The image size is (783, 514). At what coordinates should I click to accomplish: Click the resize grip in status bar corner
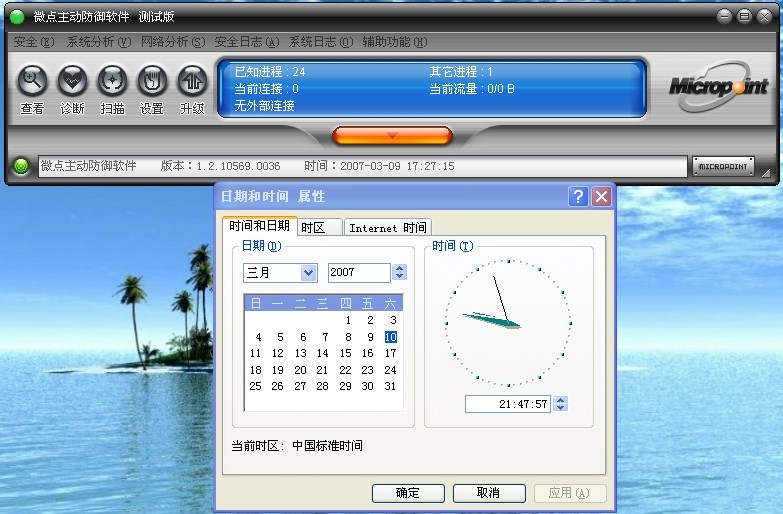[x=766, y=173]
